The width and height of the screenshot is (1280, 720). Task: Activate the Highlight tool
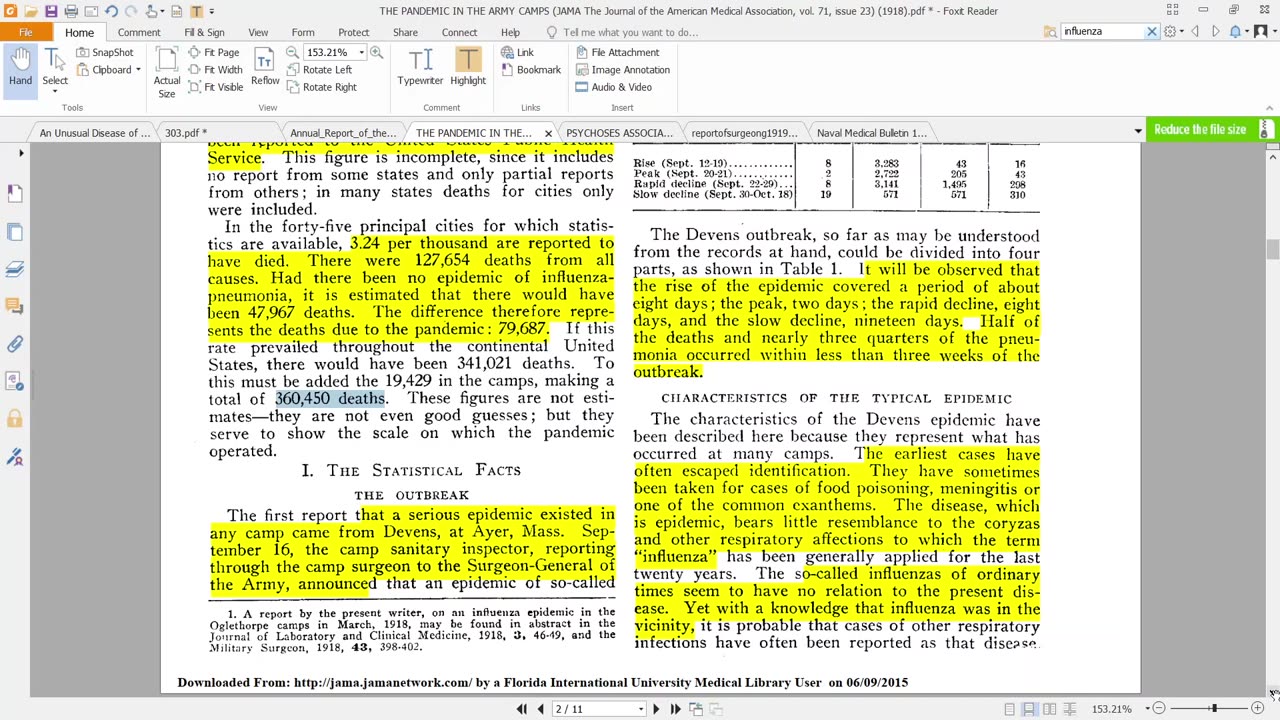tap(468, 68)
